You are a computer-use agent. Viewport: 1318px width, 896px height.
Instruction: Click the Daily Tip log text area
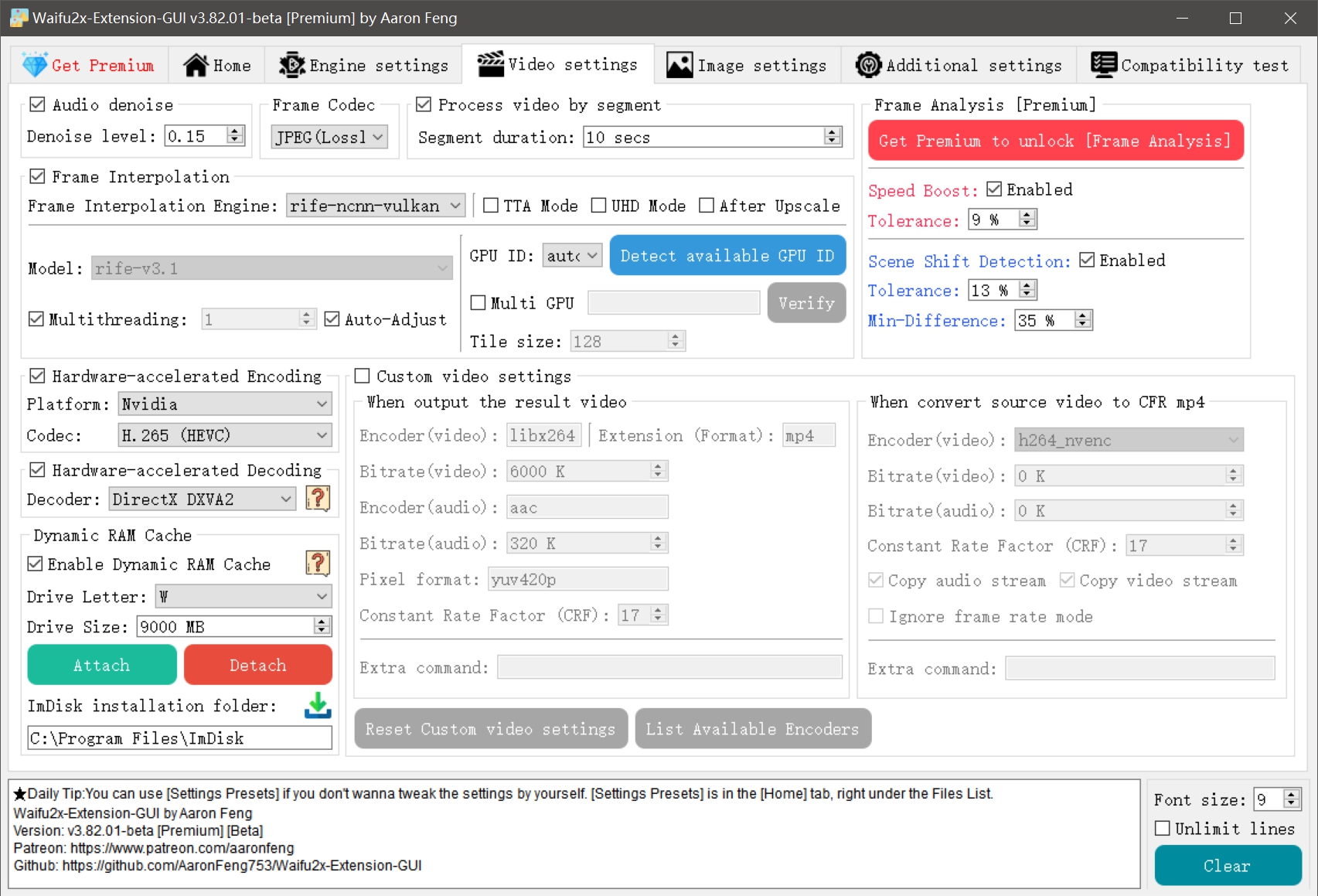point(575,833)
